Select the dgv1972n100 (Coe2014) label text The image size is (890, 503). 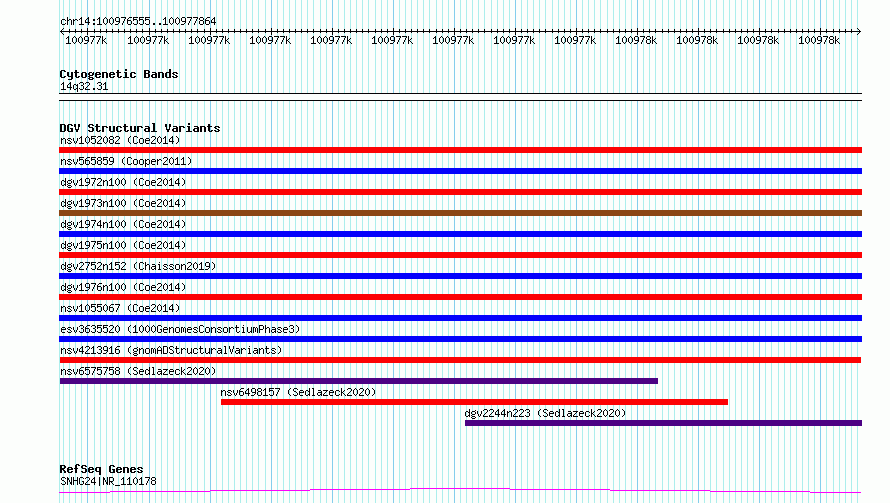[123, 182]
